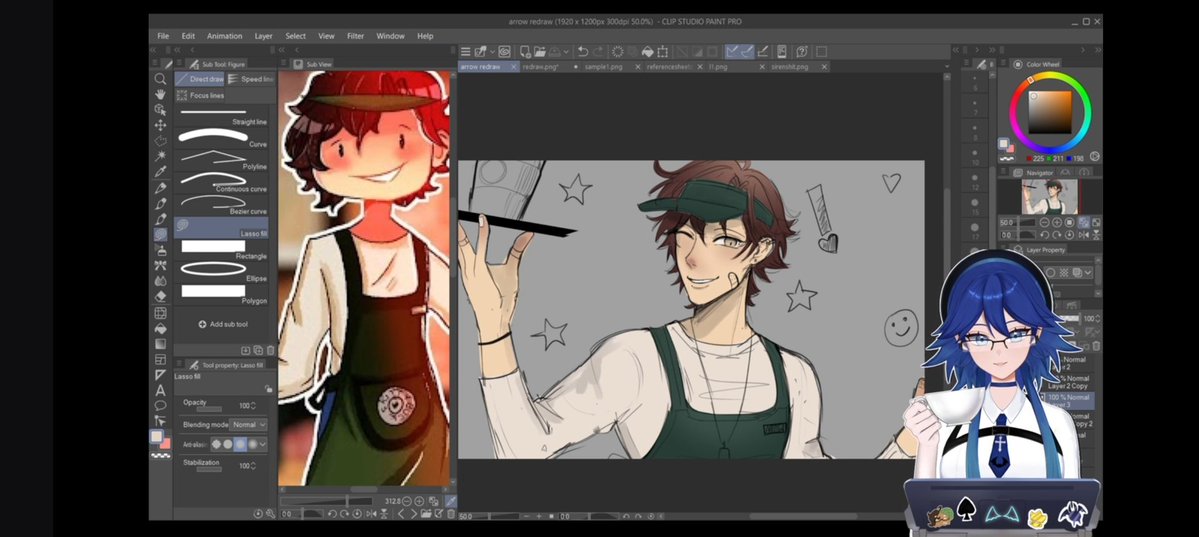Open the menu dropdown next to CLIP STUDIO
The width and height of the screenshot is (1199, 537).
click(x=492, y=51)
